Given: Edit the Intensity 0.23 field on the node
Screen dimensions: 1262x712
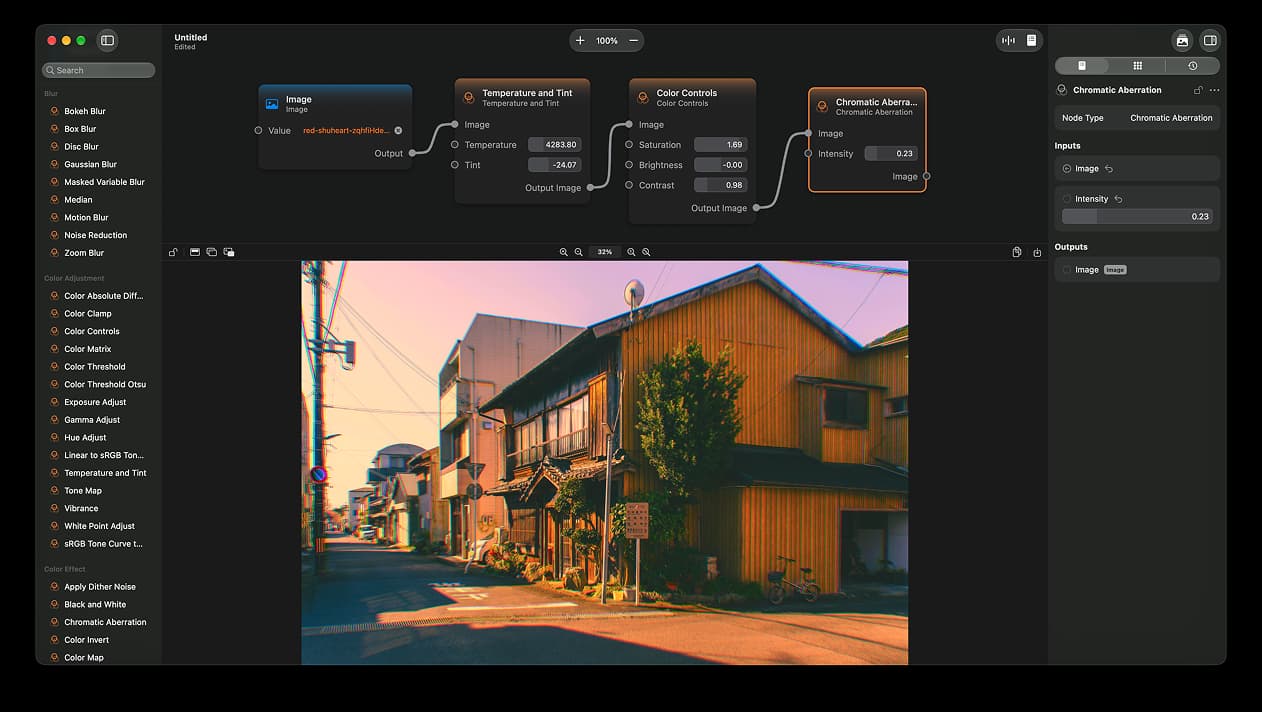Looking at the screenshot, I should [892, 154].
